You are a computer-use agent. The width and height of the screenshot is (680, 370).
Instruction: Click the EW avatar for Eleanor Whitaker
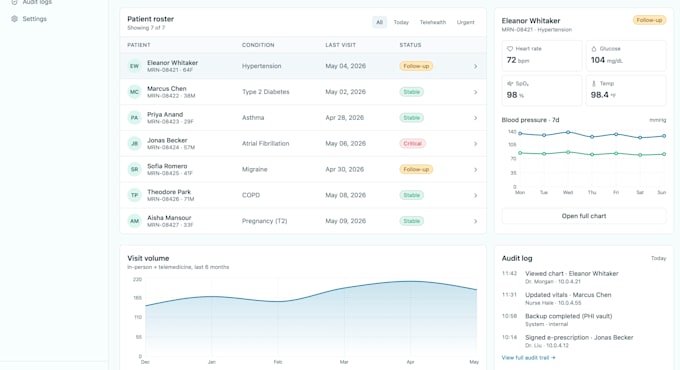point(134,66)
